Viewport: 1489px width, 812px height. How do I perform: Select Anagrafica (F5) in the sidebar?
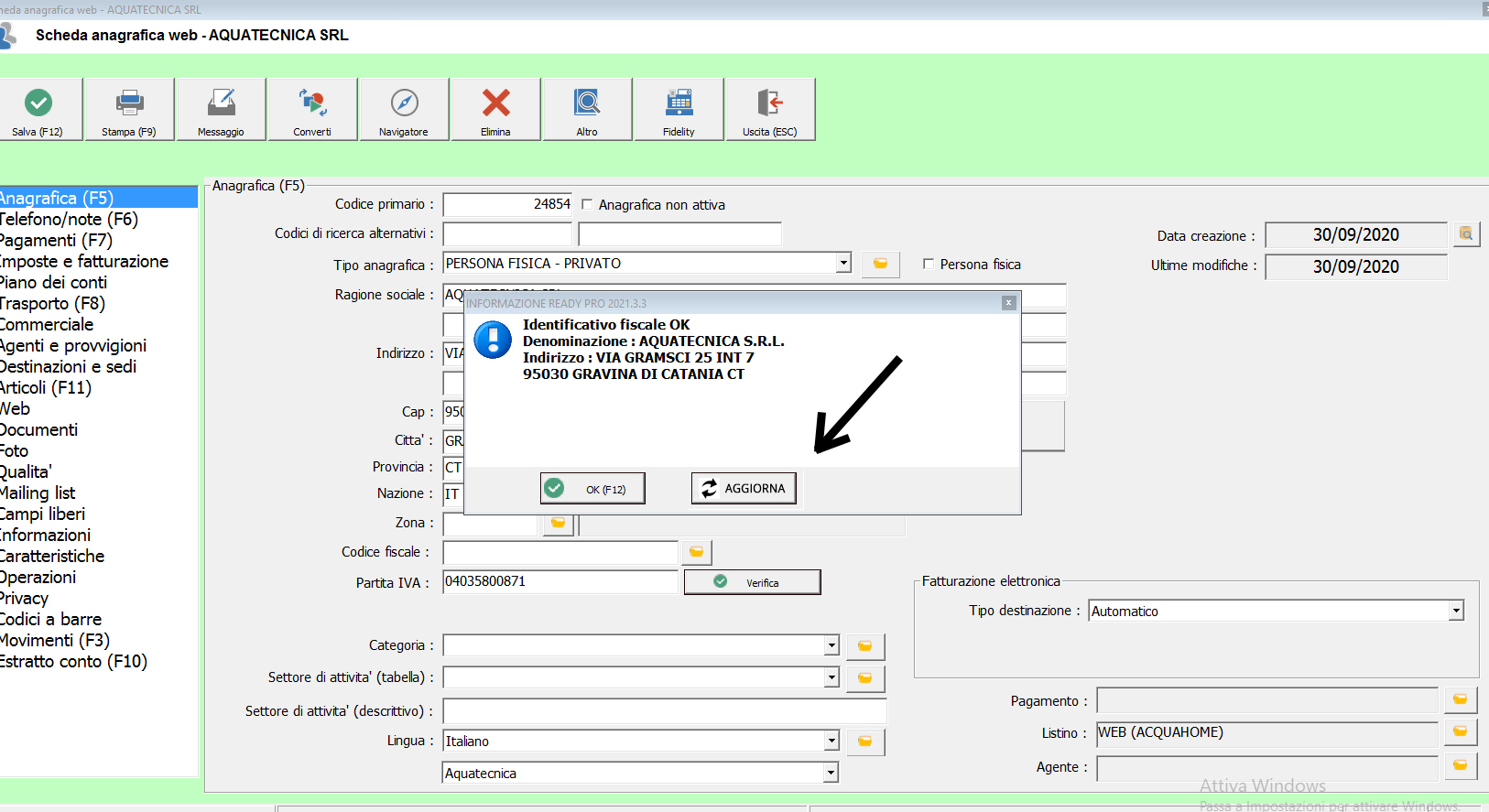click(x=99, y=198)
